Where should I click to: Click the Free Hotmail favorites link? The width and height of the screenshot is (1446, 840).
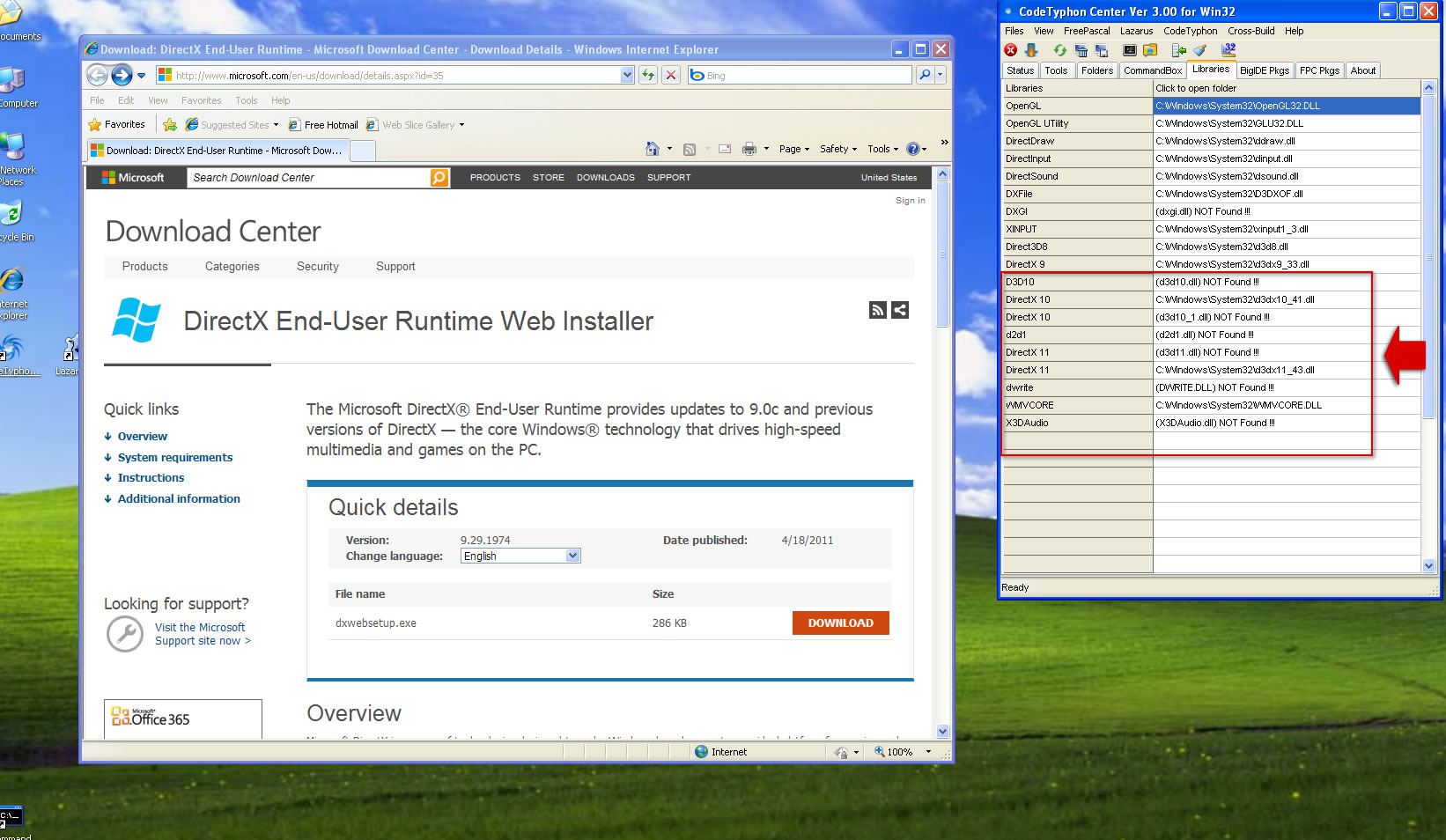click(x=322, y=125)
